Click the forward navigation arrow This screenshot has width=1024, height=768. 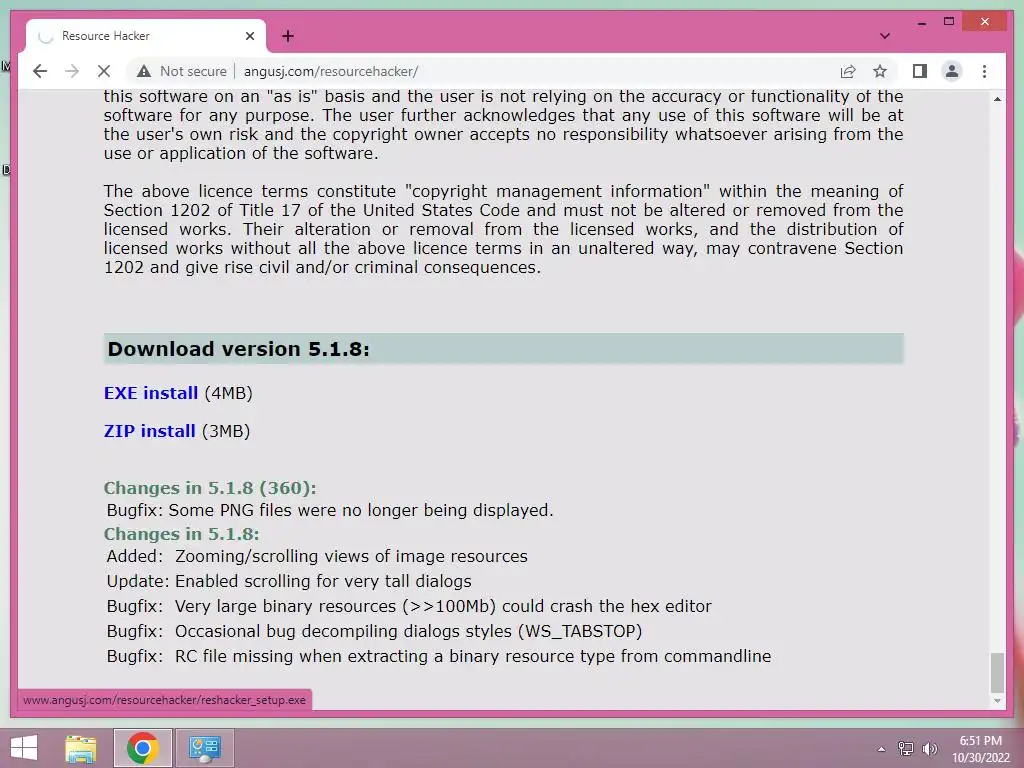click(x=72, y=71)
